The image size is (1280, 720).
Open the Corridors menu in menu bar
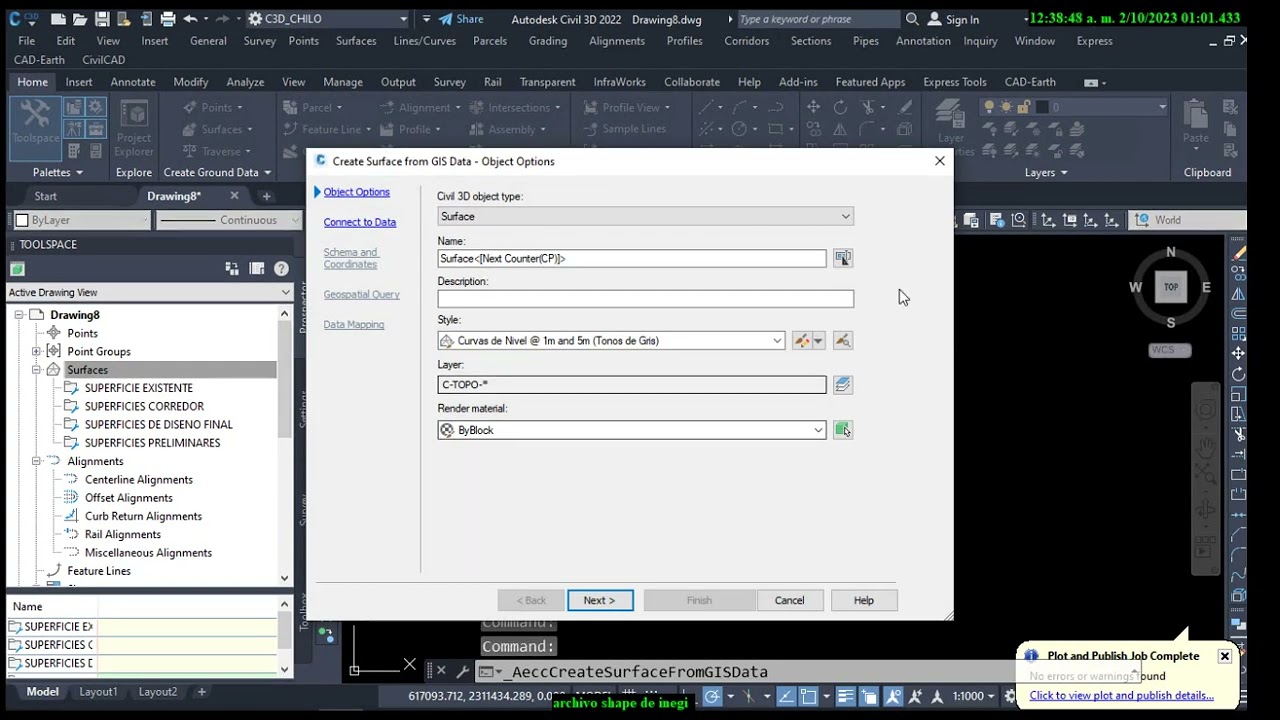[x=747, y=41]
